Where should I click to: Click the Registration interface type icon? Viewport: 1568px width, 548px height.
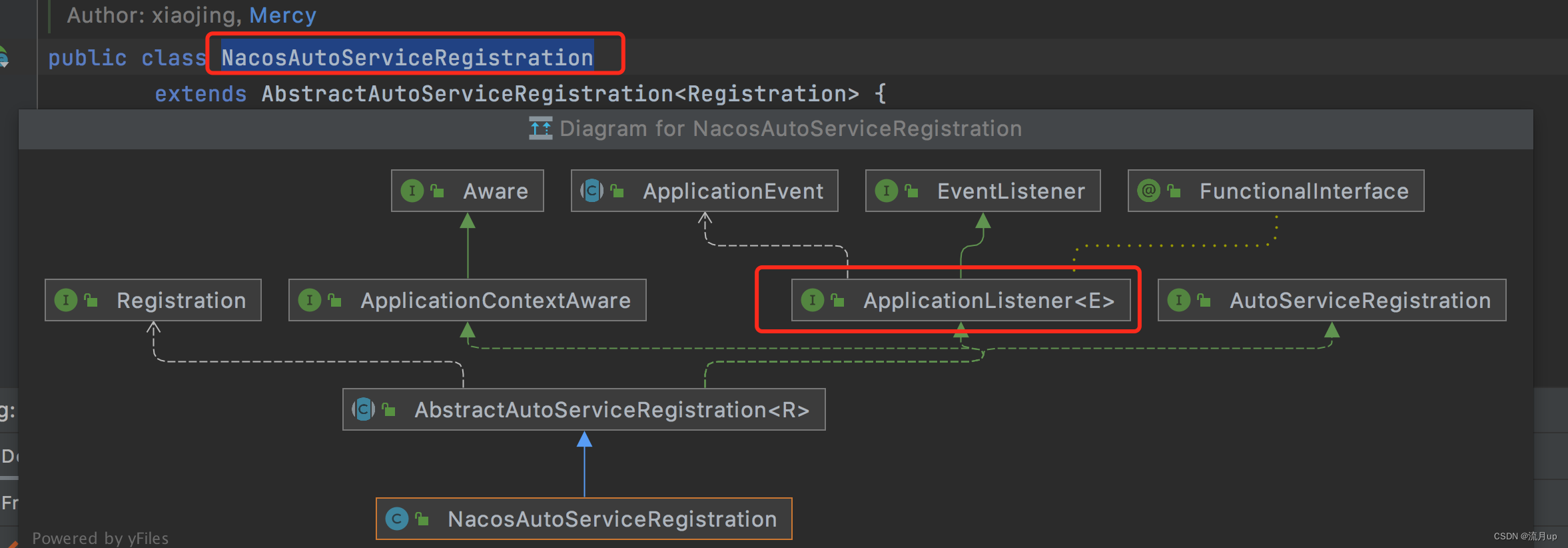pos(65,301)
